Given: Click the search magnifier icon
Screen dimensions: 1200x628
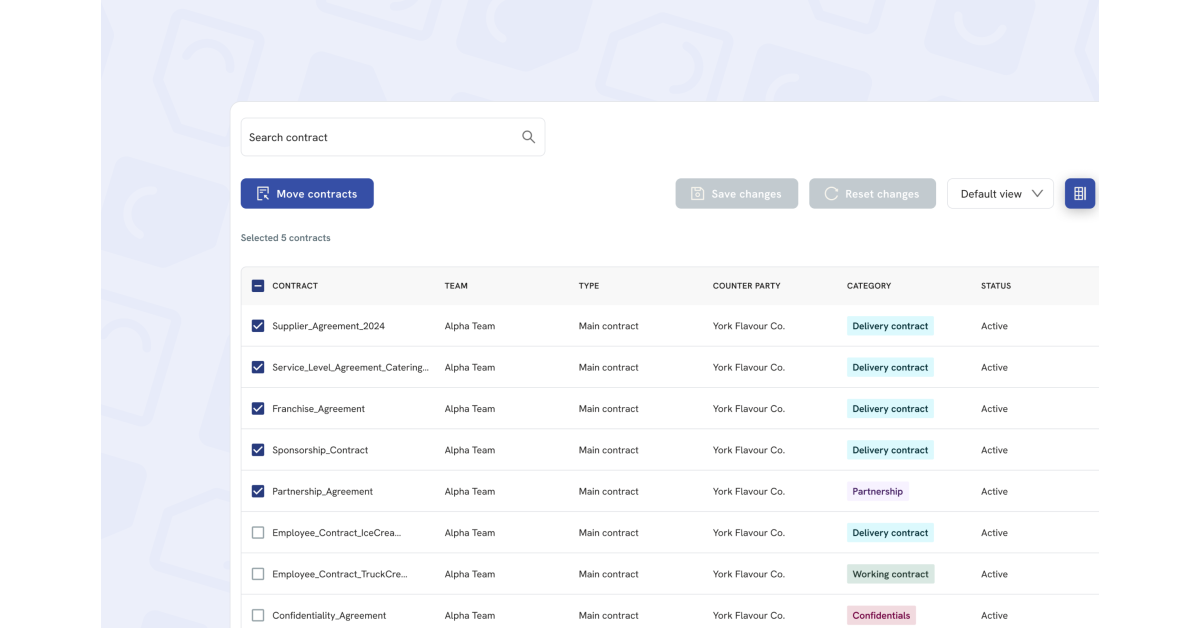Looking at the screenshot, I should tap(528, 137).
